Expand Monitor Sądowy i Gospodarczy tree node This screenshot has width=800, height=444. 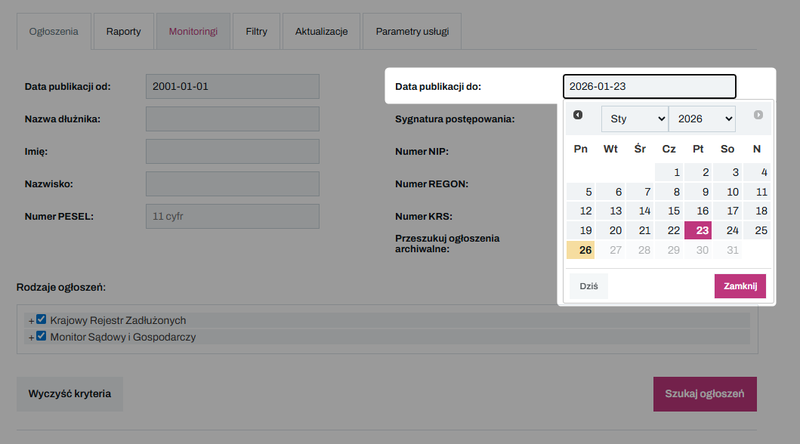(x=31, y=338)
